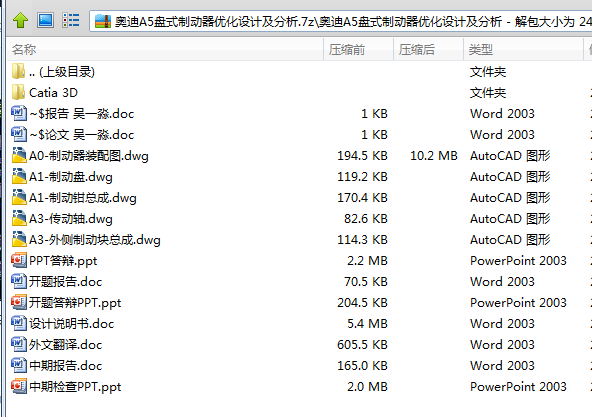The height and width of the screenshot is (417, 592).
Task: Click file name 设计说明书.doc
Action: point(71,324)
